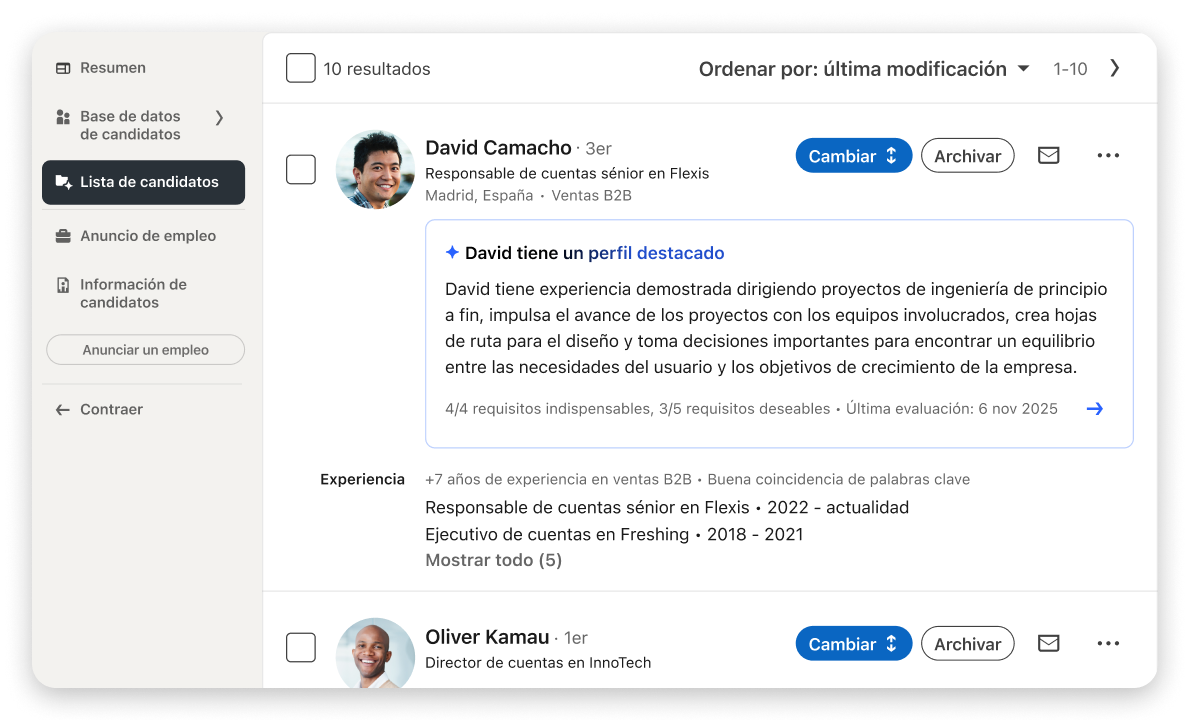The width and height of the screenshot is (1190, 720).
Task: Click the Información de candidatos document icon
Action: [x=63, y=285]
